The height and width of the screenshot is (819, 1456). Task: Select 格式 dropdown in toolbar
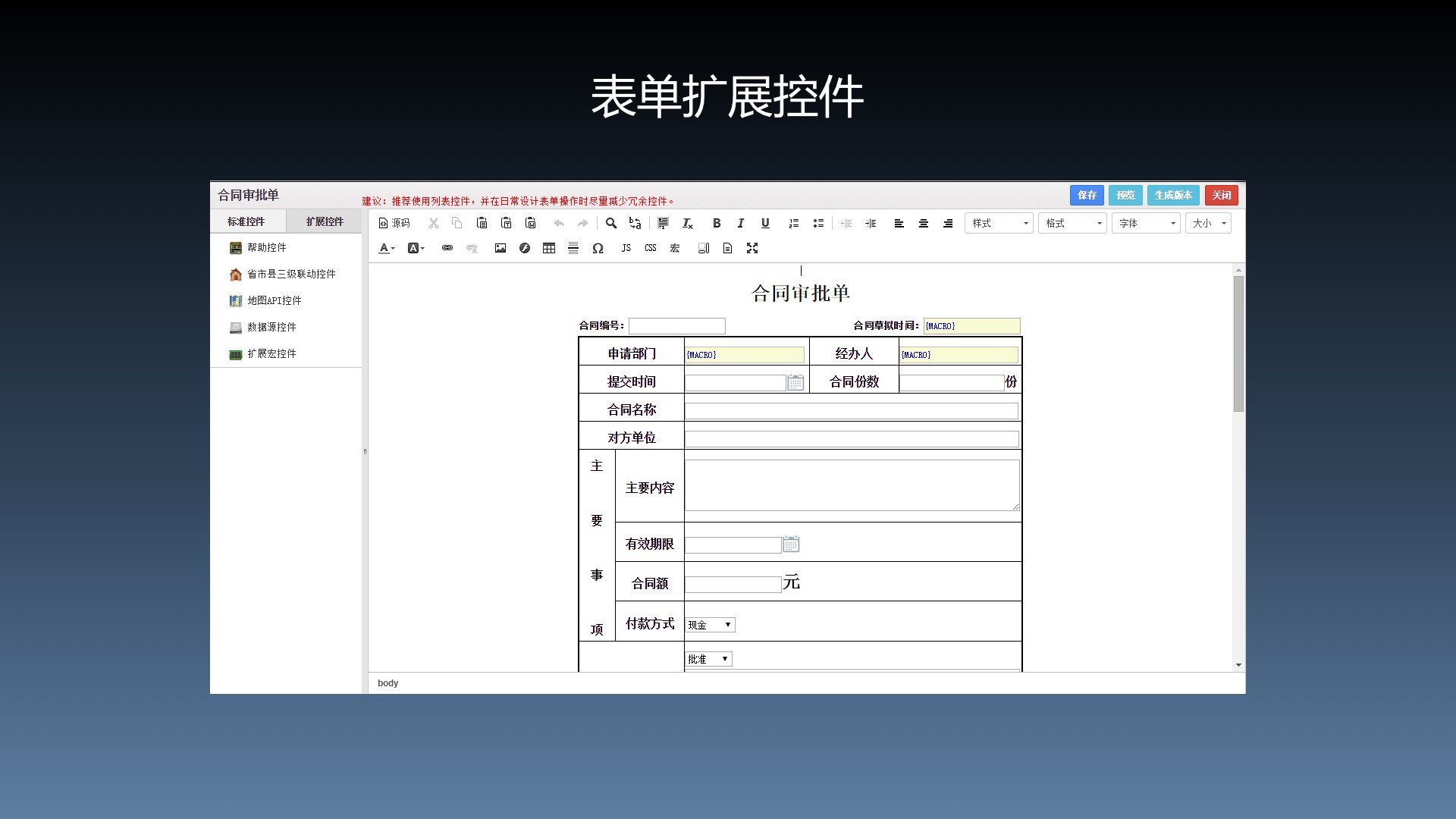click(1072, 223)
